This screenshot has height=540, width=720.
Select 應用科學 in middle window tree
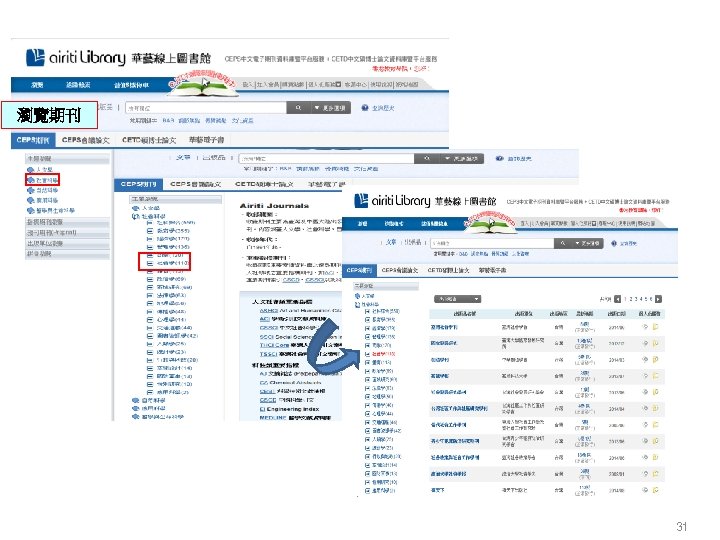(x=153, y=408)
